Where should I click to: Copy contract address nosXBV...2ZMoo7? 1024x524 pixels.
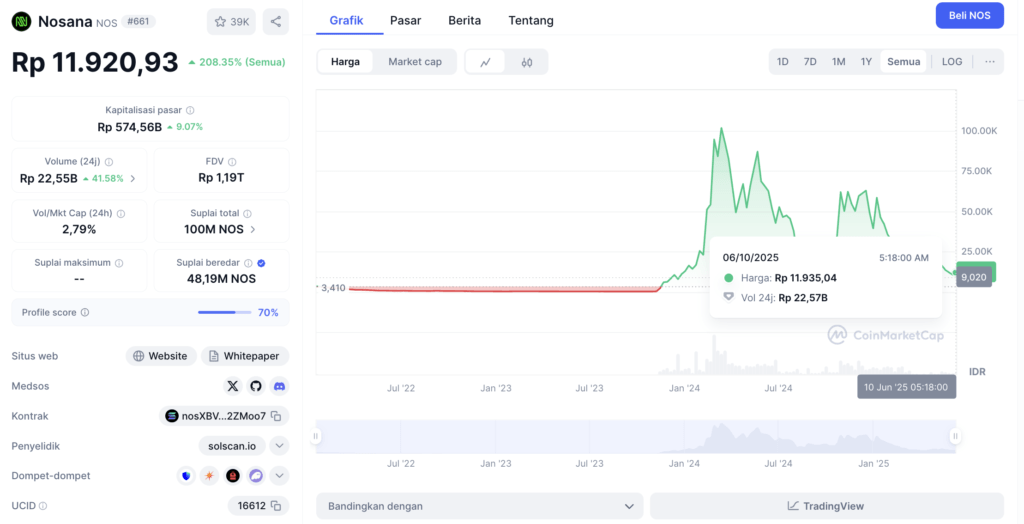click(276, 416)
